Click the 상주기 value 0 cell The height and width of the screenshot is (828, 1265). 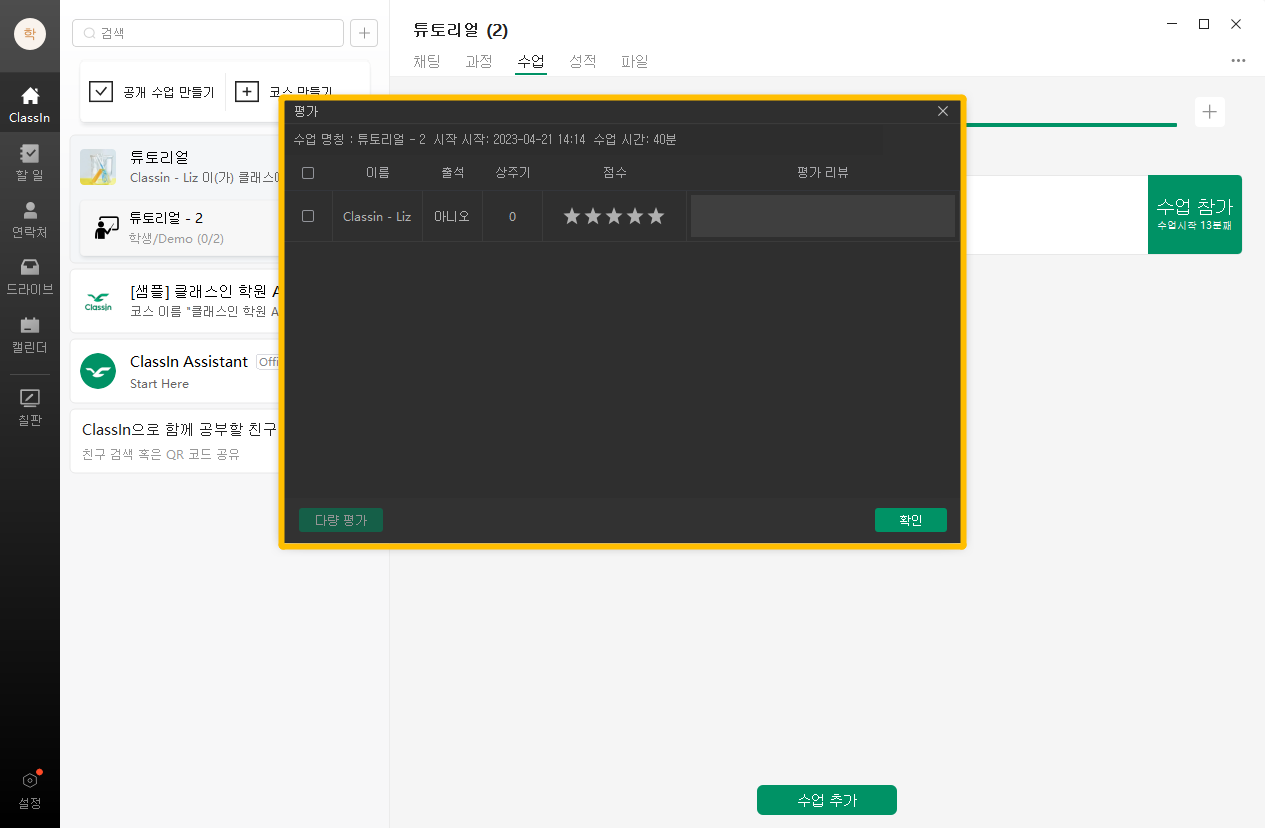coord(512,216)
